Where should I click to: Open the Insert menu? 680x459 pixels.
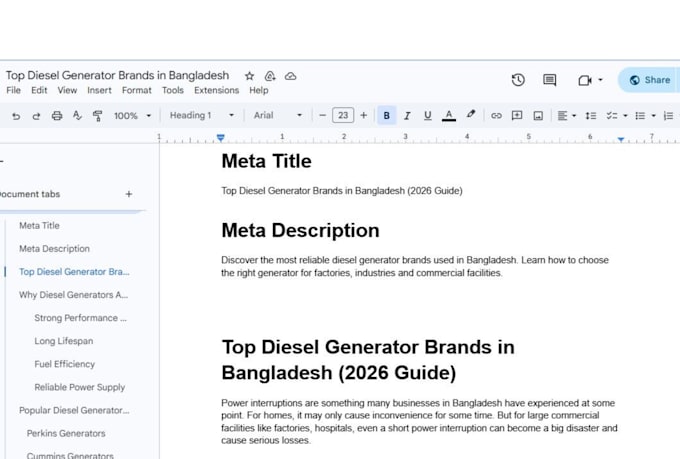click(99, 90)
